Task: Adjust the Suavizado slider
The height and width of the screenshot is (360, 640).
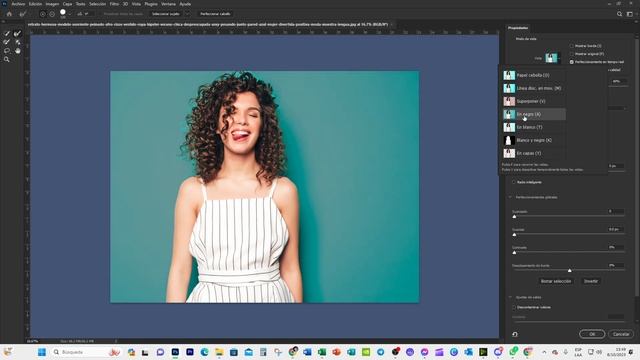Action: coord(569,216)
